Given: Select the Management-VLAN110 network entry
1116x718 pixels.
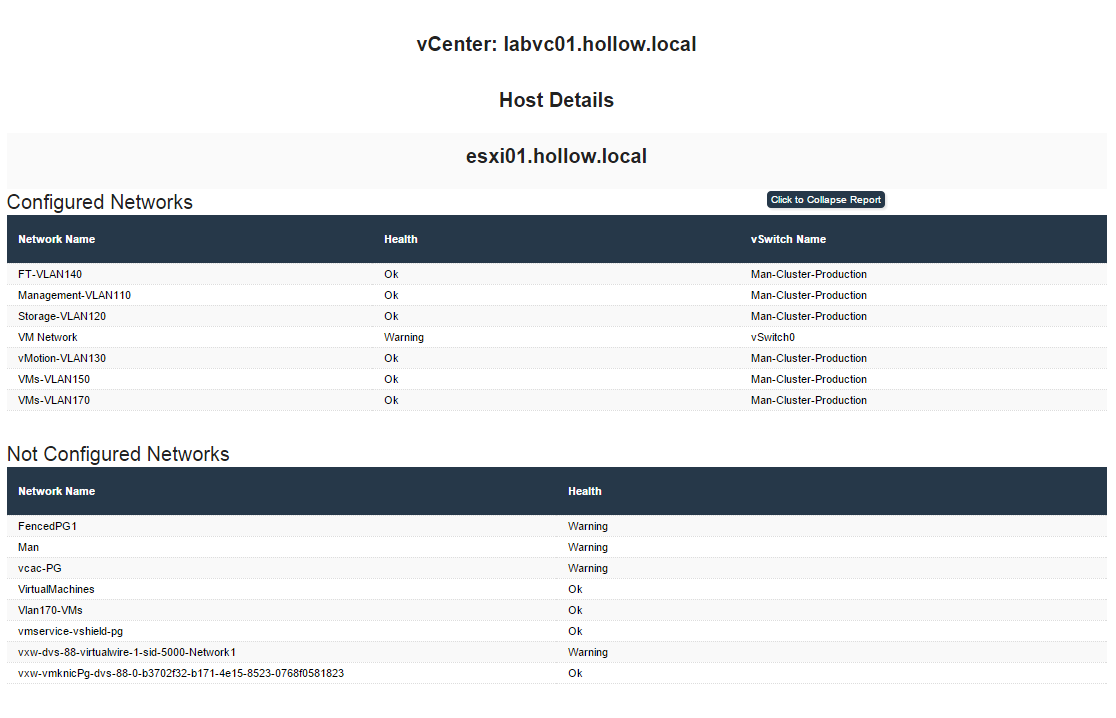Looking at the screenshot, I should point(74,295).
